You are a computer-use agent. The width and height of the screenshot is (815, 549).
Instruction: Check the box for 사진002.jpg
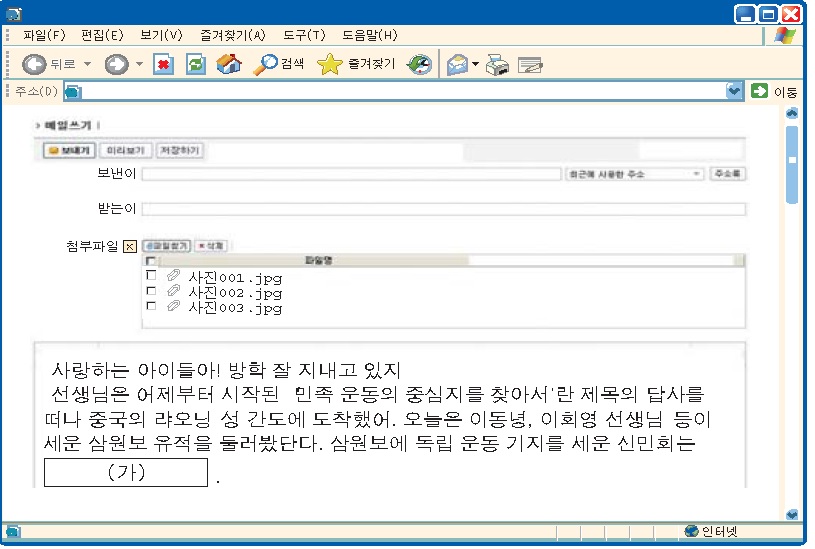tap(151, 292)
